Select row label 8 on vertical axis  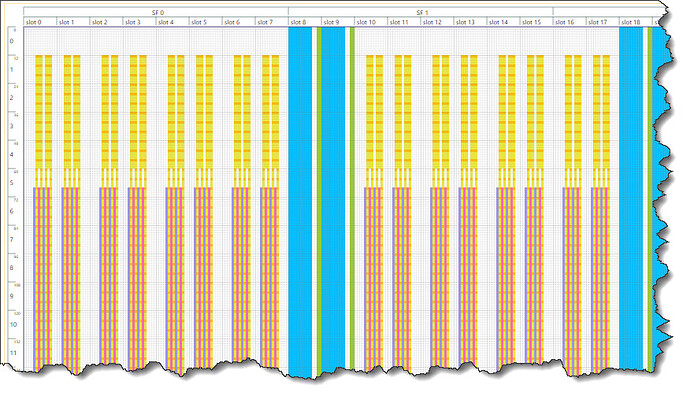tap(12, 268)
